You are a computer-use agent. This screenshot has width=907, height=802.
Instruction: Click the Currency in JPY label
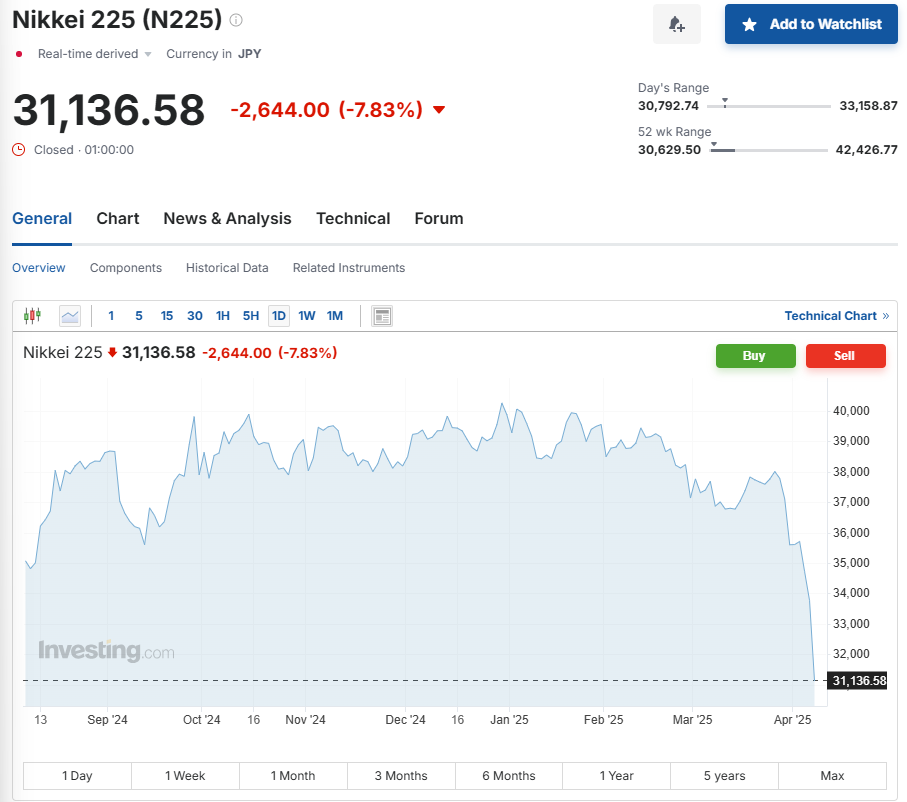point(213,54)
